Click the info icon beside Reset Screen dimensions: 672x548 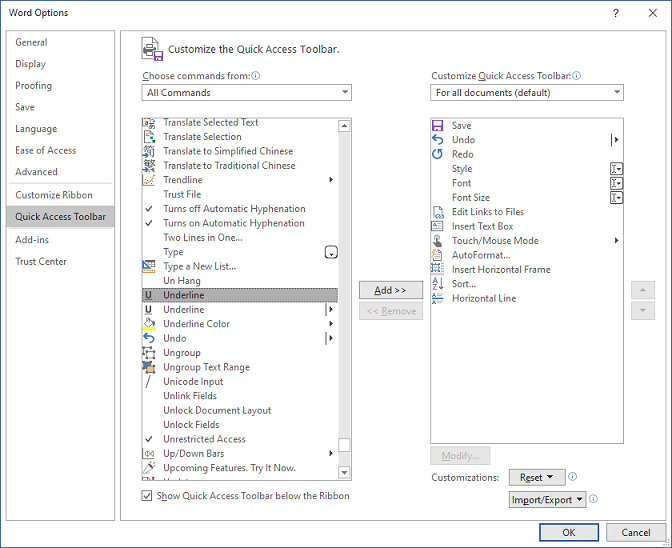[x=573, y=476]
